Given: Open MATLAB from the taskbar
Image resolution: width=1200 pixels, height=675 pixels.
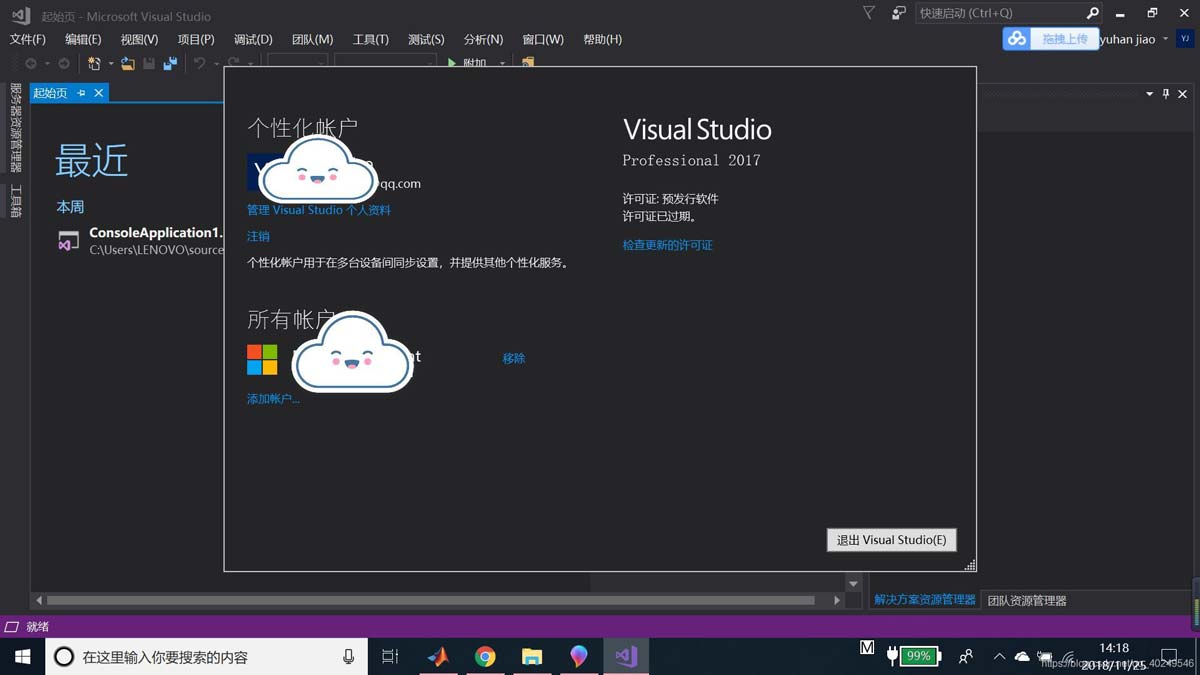Looking at the screenshot, I should click(x=438, y=657).
